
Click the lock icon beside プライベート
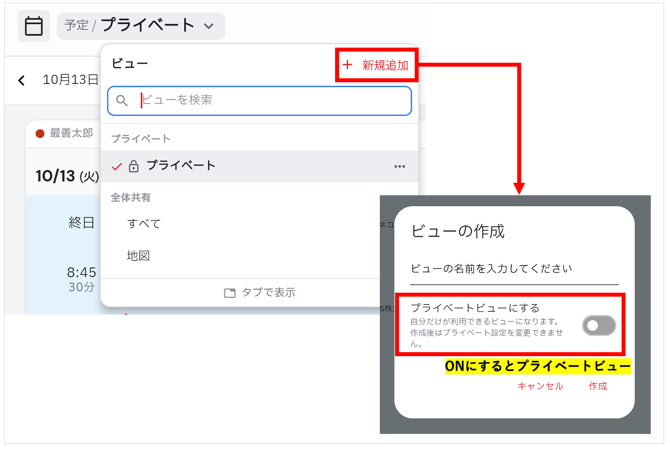(x=134, y=166)
